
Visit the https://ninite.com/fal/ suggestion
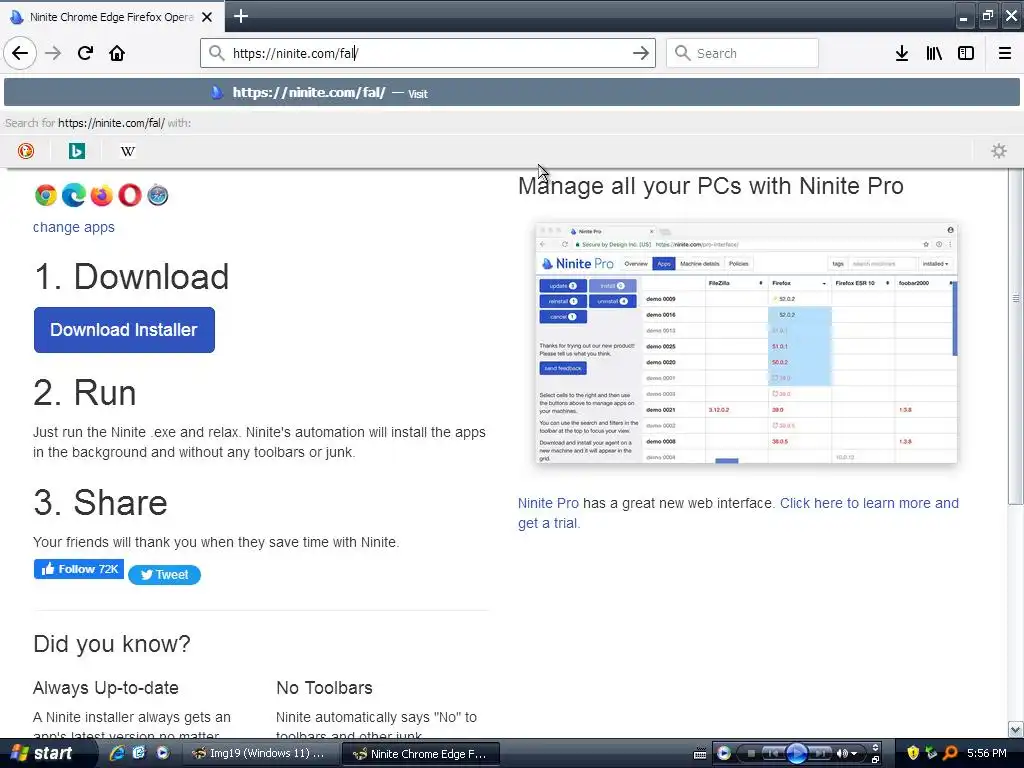tap(512, 93)
